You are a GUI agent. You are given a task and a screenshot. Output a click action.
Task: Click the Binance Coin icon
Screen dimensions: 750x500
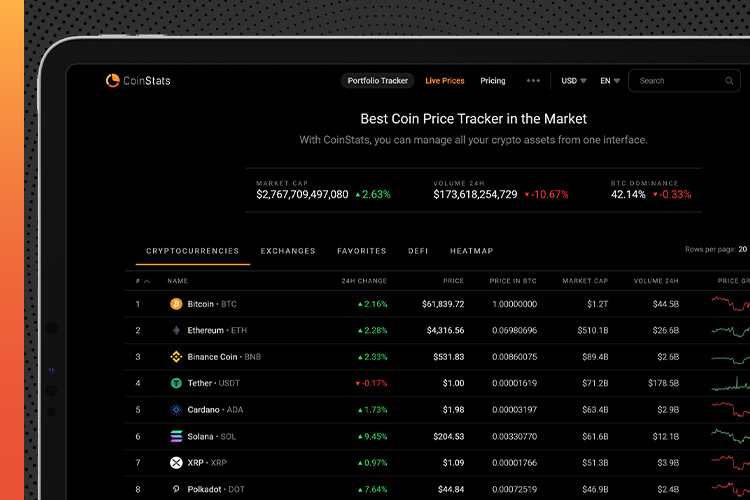pos(176,357)
